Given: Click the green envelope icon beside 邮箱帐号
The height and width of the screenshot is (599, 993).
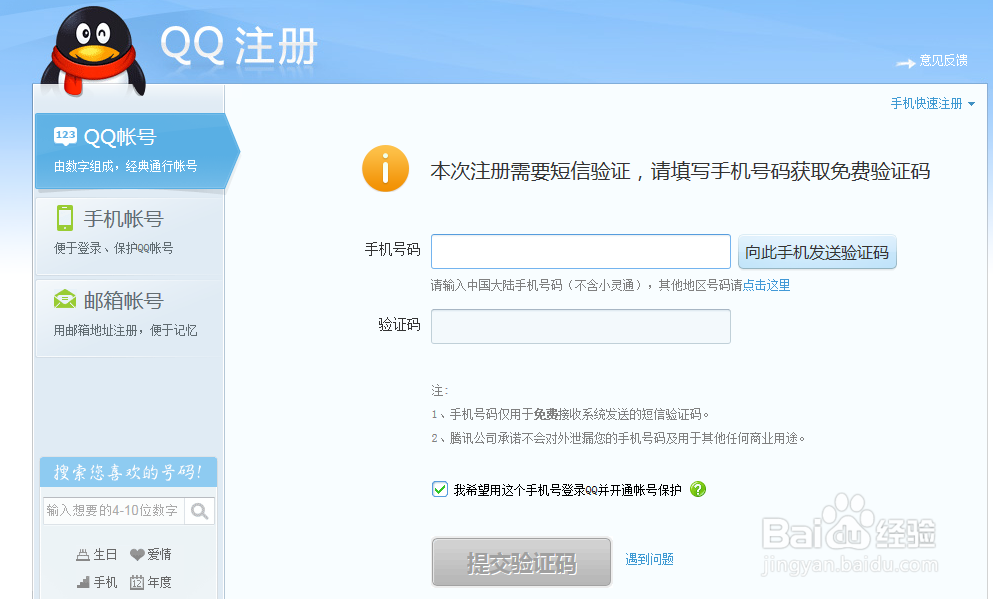Looking at the screenshot, I should [x=65, y=300].
